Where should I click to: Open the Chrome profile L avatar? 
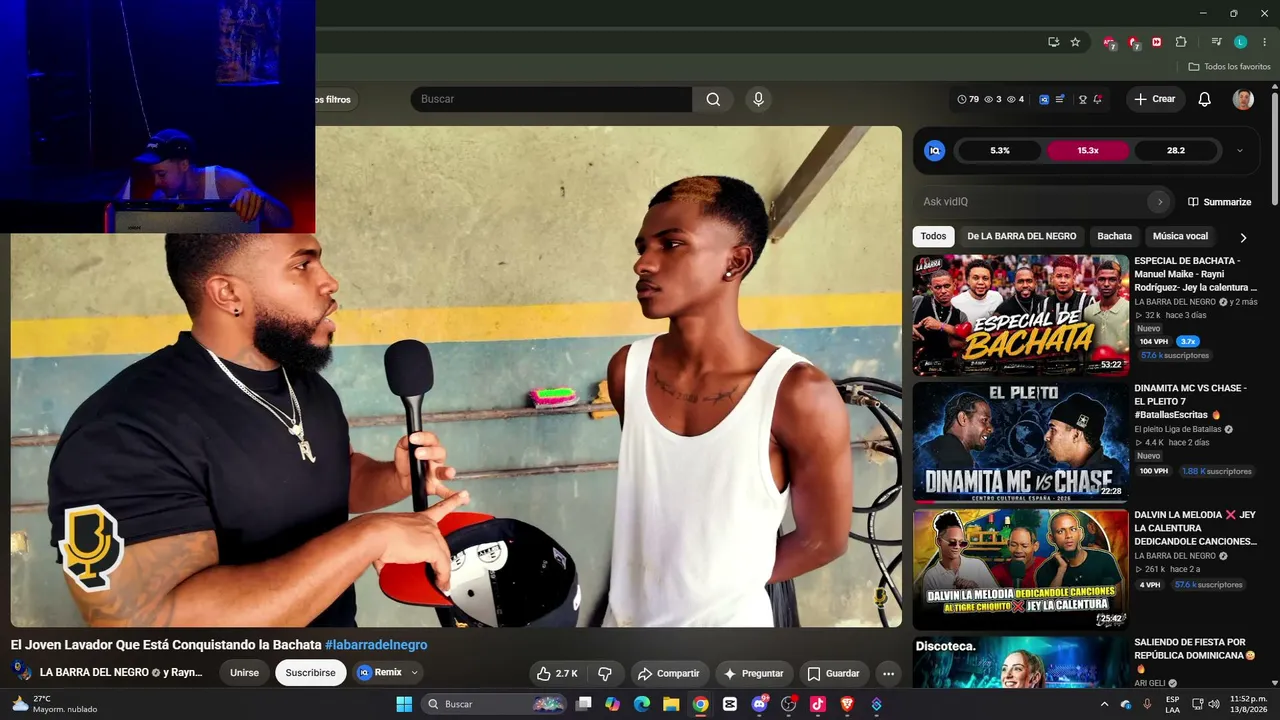point(1240,42)
